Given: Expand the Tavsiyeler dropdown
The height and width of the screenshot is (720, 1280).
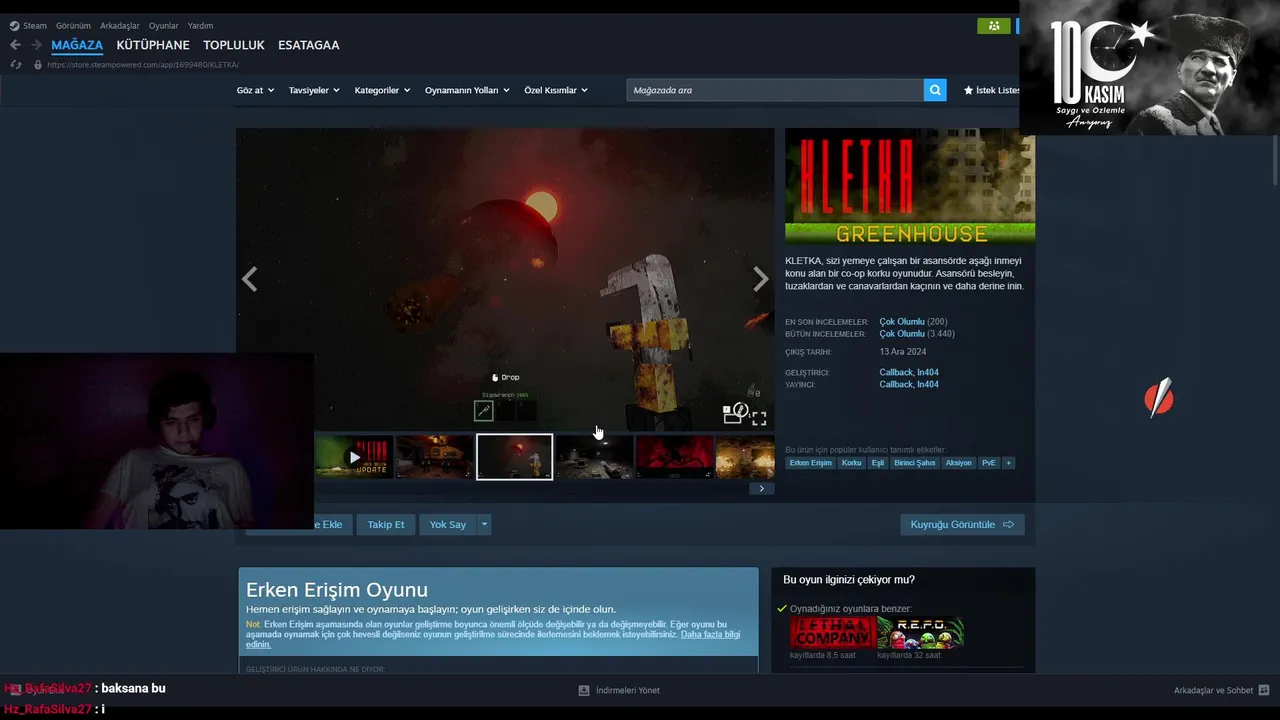Looking at the screenshot, I should pos(314,90).
